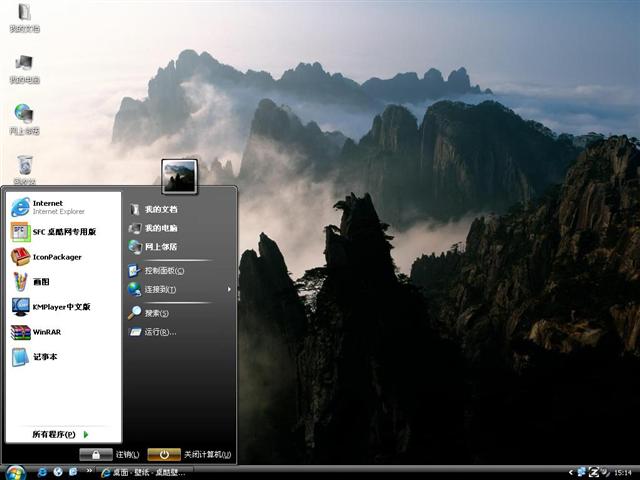Click the Windows Start orb
Viewport: 640px width, 480px height.
coord(15,471)
